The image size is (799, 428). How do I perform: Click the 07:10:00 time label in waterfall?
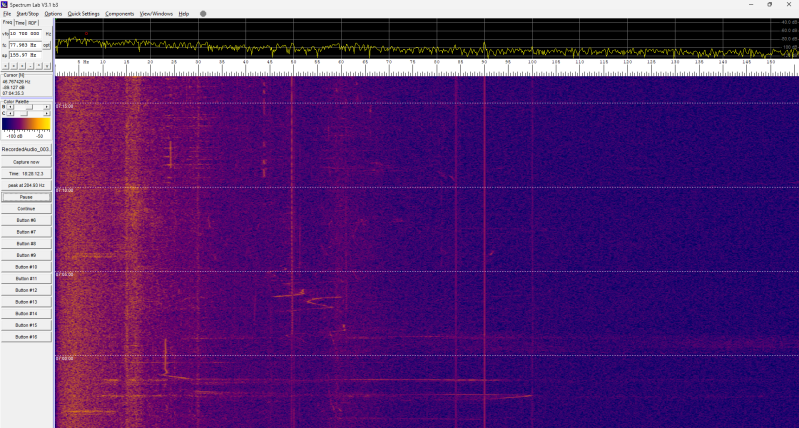65,190
